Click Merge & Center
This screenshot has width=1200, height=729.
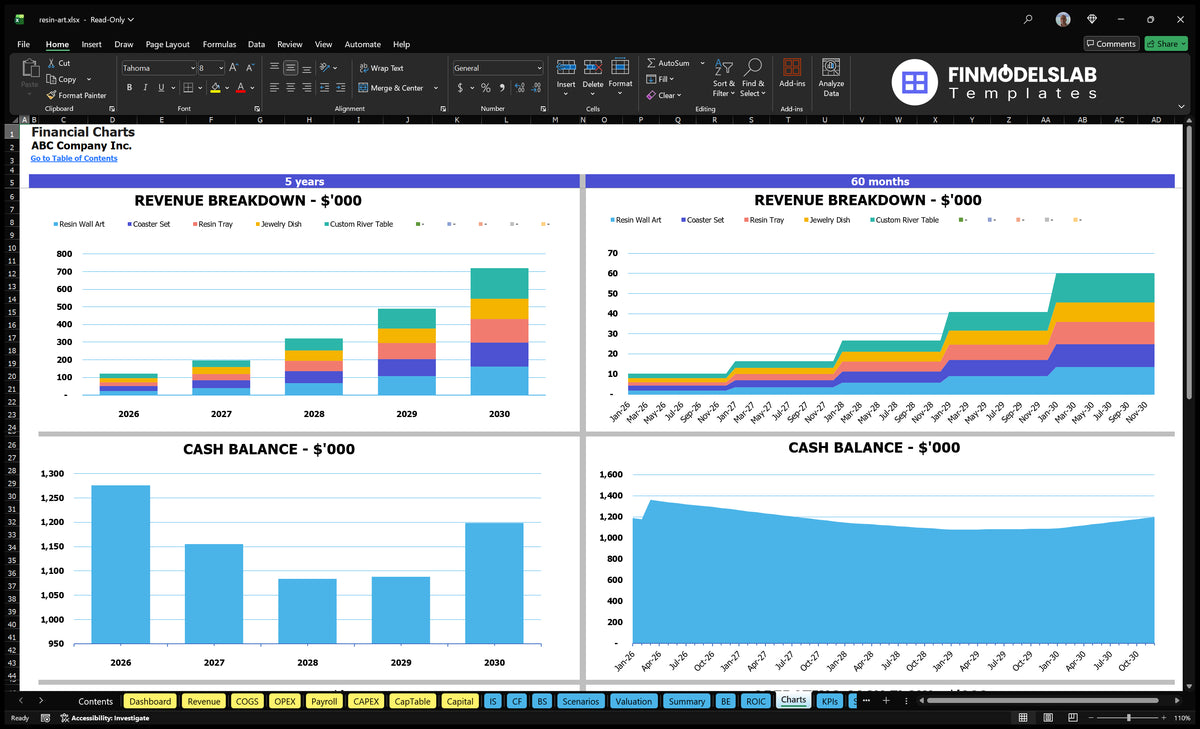[x=390, y=88]
